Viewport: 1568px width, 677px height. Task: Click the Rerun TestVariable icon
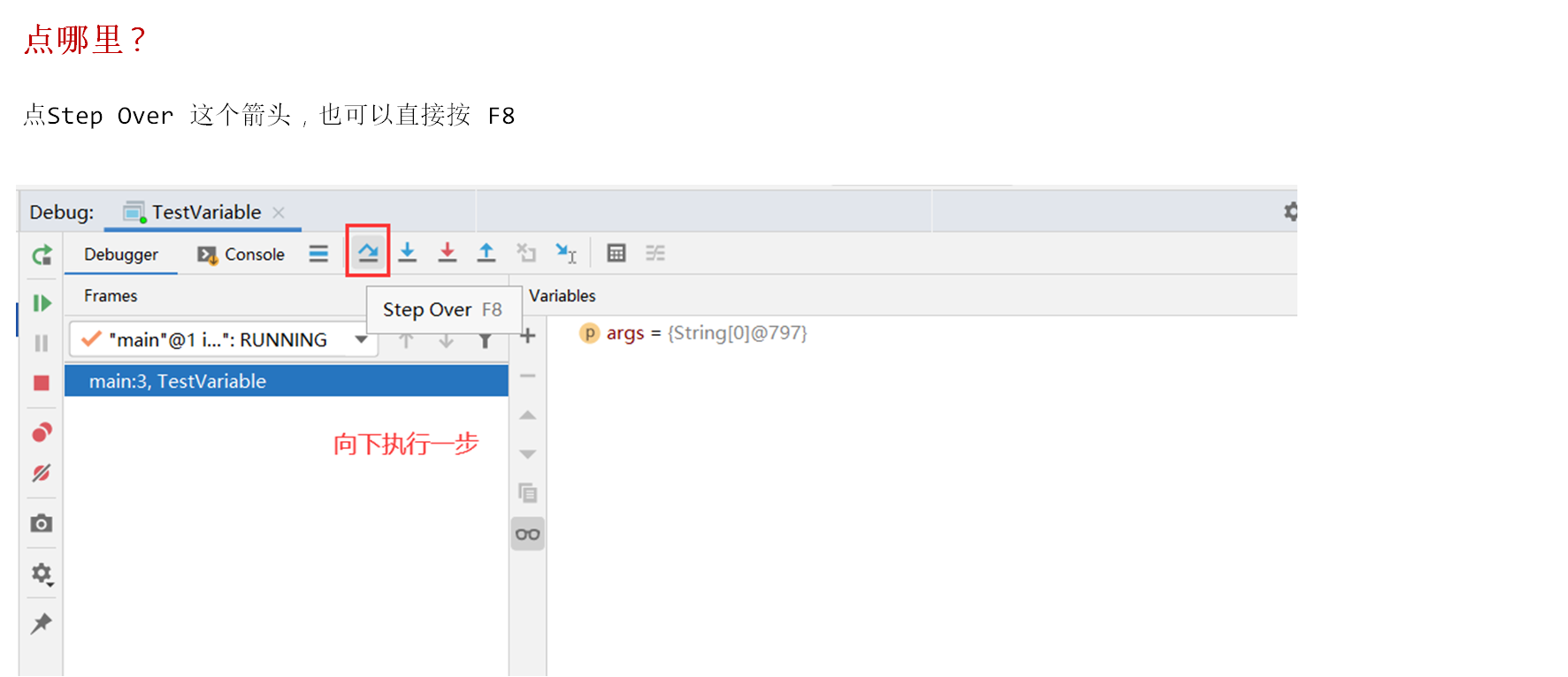tap(42, 255)
